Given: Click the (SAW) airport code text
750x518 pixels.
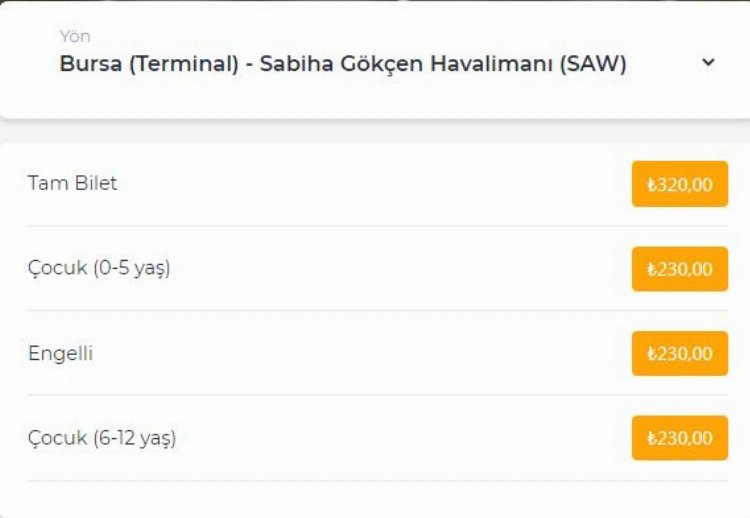Looking at the screenshot, I should 593,64.
